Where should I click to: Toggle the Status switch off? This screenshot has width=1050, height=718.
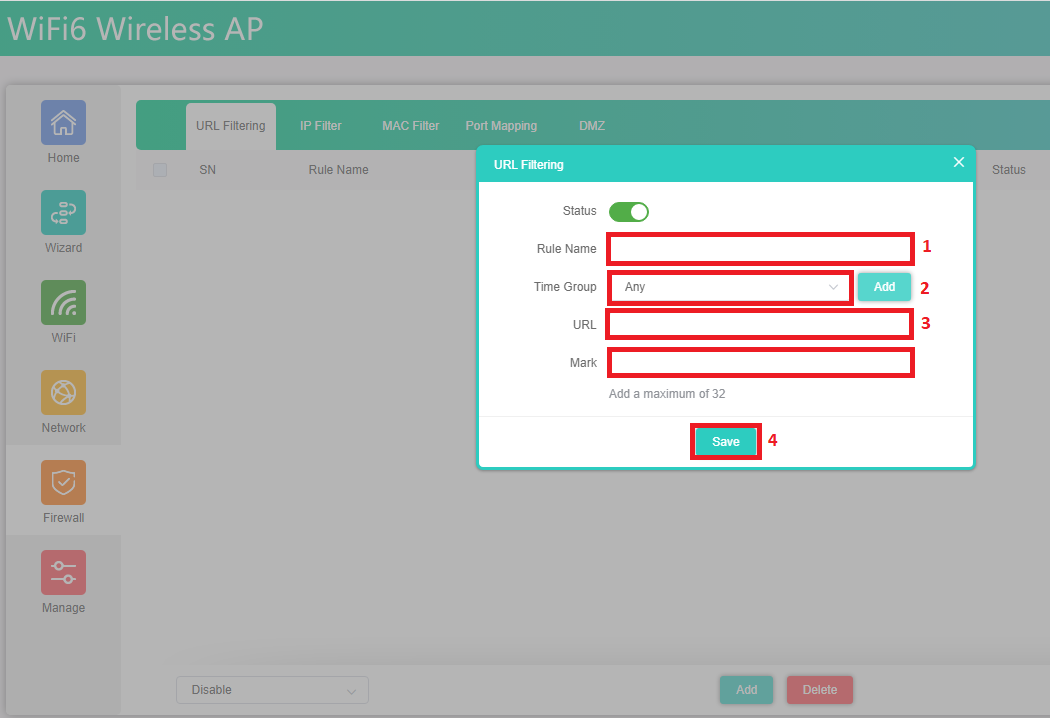pyautogui.click(x=629, y=212)
